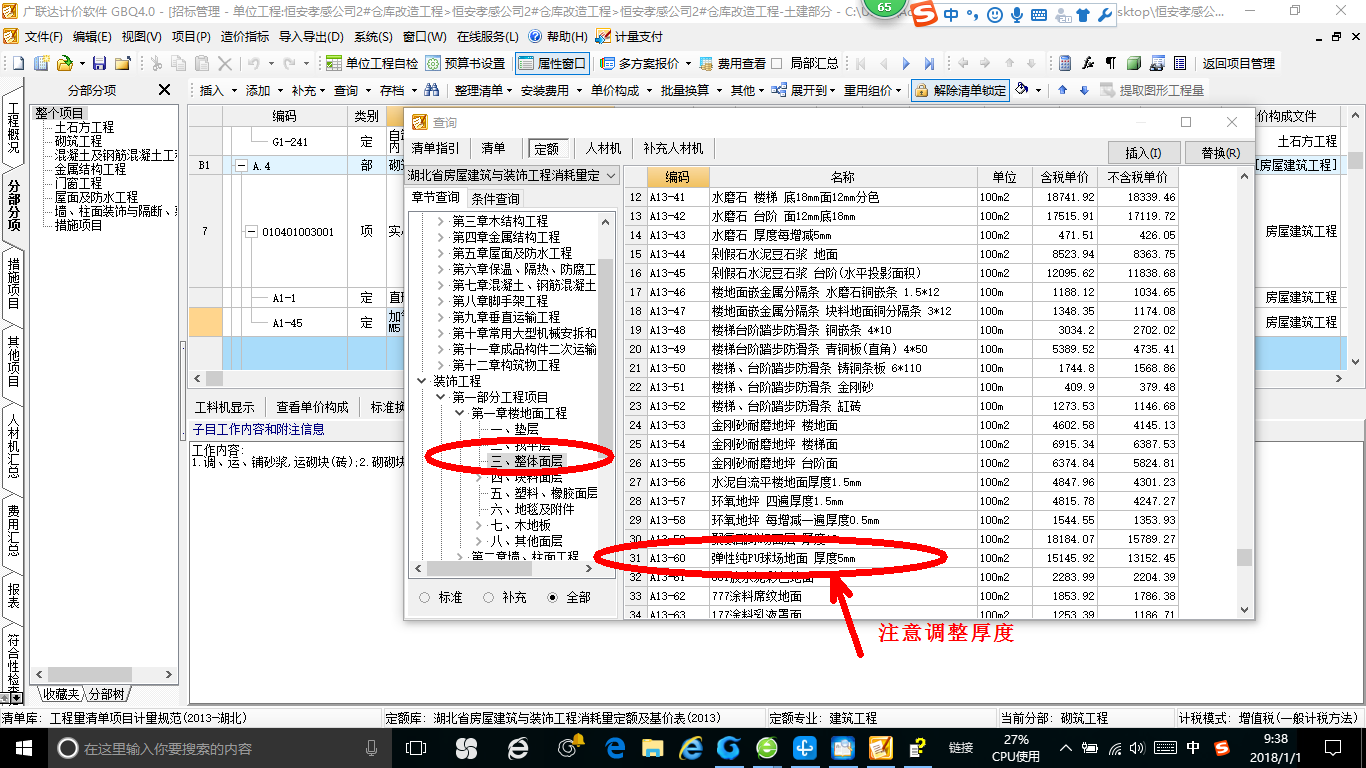Viewport: 1366px width, 768px height.
Task: Switch to the 条件查询 tab
Action: 496,198
